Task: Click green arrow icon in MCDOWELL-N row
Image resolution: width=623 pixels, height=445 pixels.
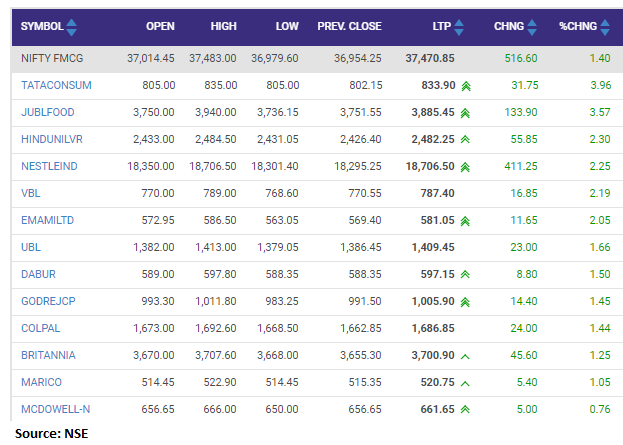Action: (465, 410)
